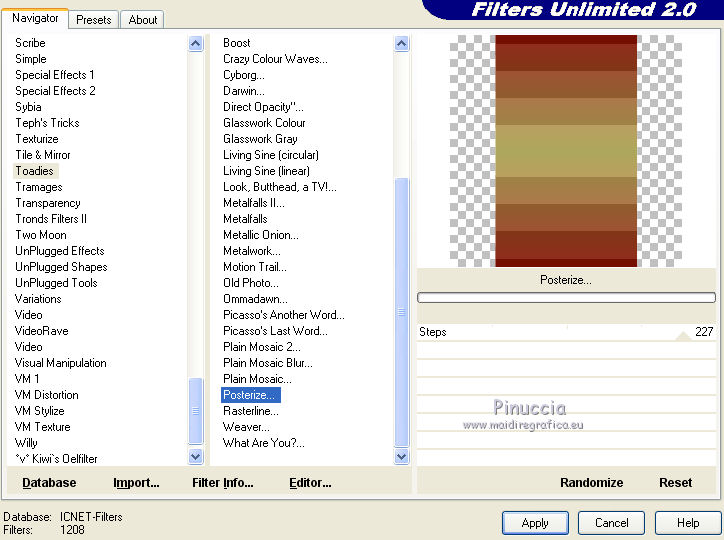Cancel the filter dialog
This screenshot has height=540, width=724.
[611, 523]
